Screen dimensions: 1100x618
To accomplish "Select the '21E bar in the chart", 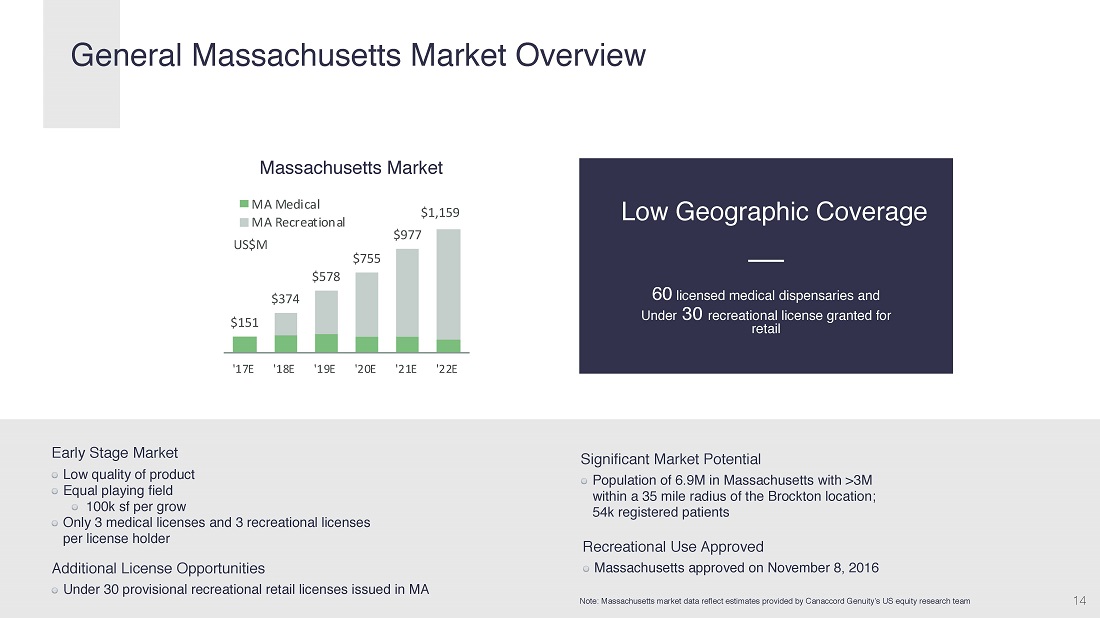I will pos(408,300).
